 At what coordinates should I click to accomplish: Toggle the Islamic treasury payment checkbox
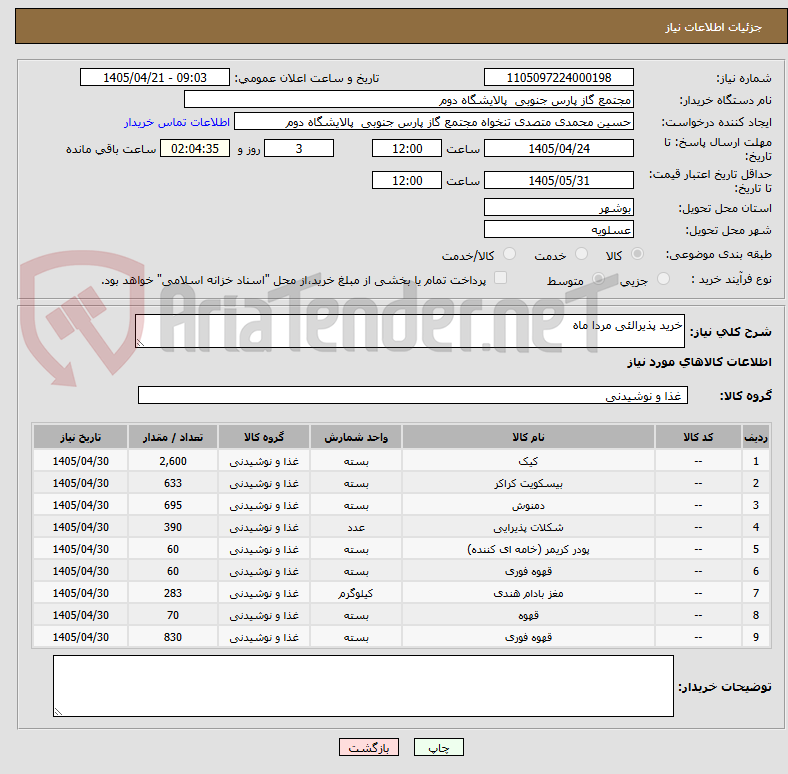pos(501,278)
